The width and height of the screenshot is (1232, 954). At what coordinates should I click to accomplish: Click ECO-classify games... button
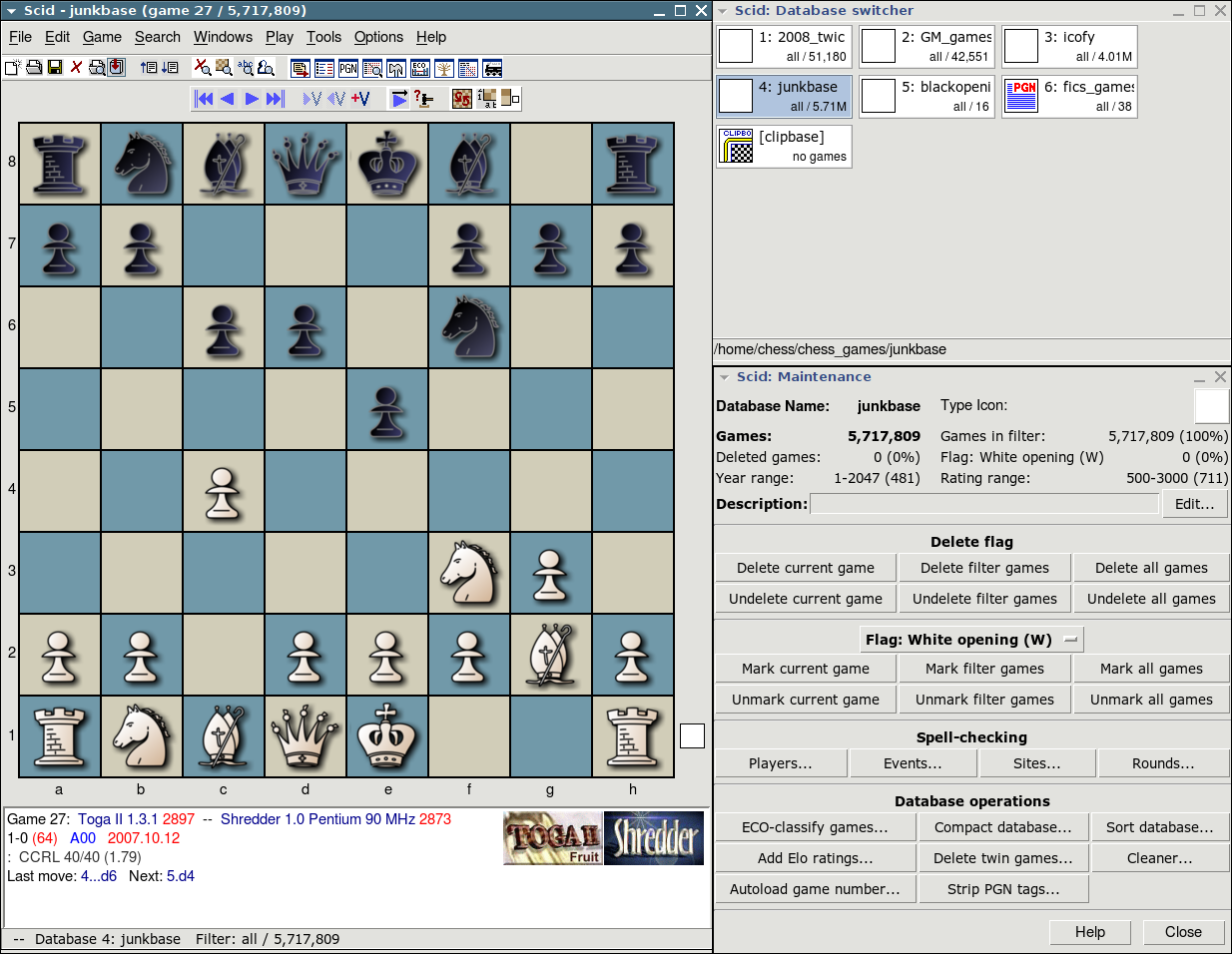[815, 827]
